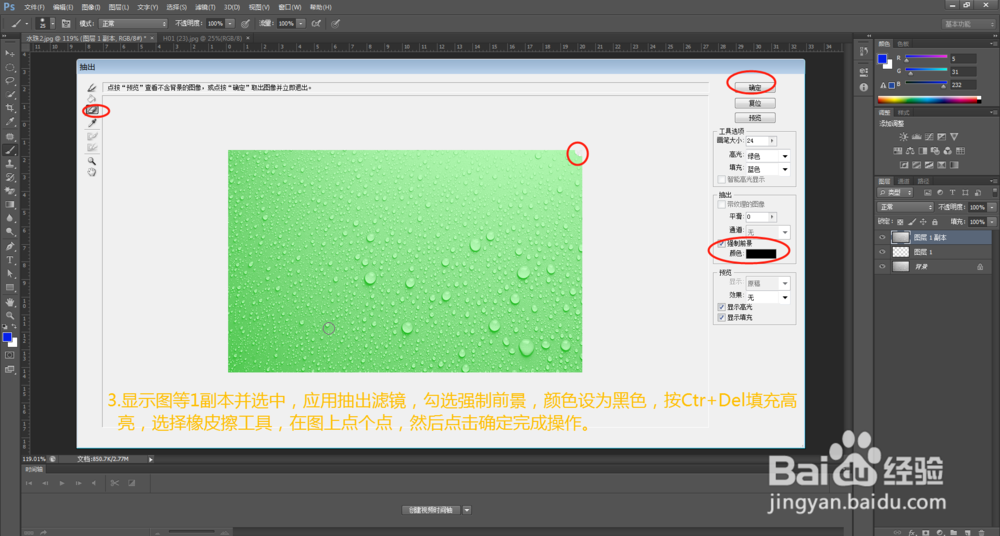Click the B value field 232
This screenshot has width=1000, height=536.
pos(963,84)
